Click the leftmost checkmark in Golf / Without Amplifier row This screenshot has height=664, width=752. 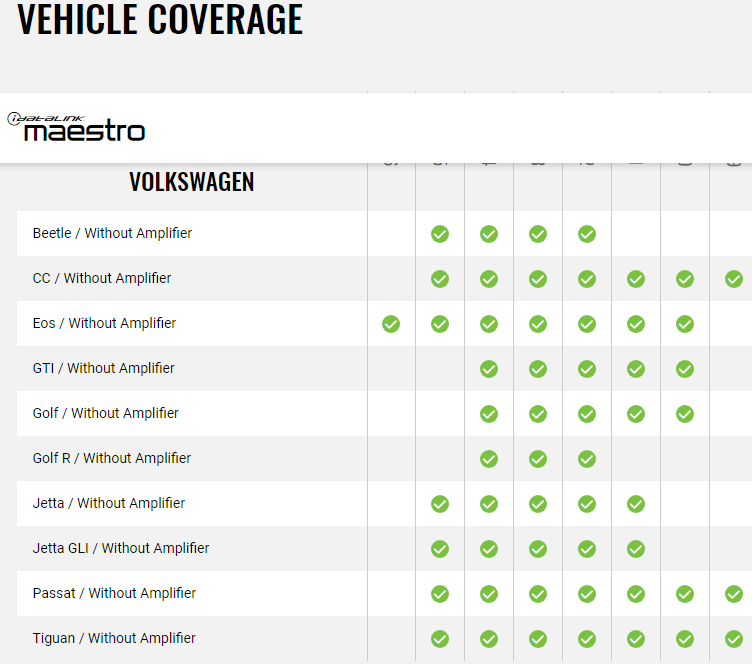click(489, 414)
